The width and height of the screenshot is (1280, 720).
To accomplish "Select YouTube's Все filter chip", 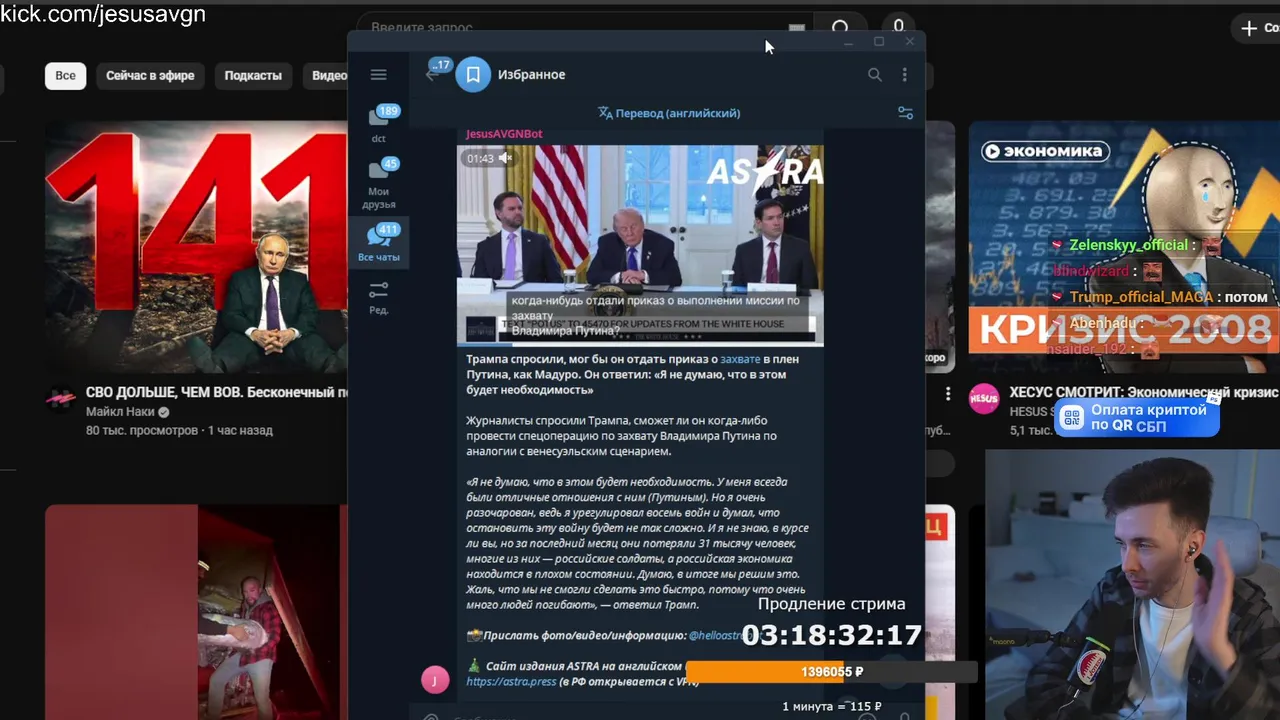I will (65, 75).
